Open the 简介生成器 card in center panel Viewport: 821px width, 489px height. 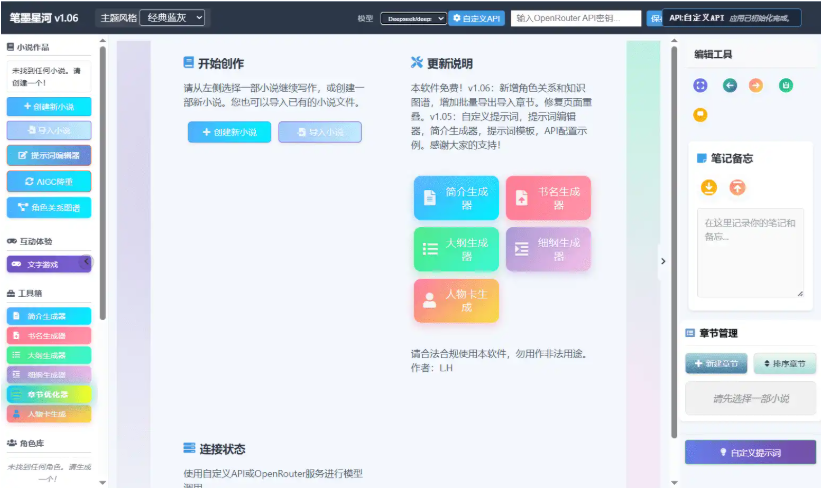click(456, 198)
